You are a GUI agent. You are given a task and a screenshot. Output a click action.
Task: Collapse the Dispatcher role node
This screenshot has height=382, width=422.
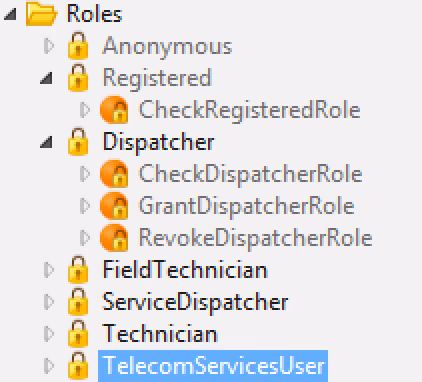(46, 142)
